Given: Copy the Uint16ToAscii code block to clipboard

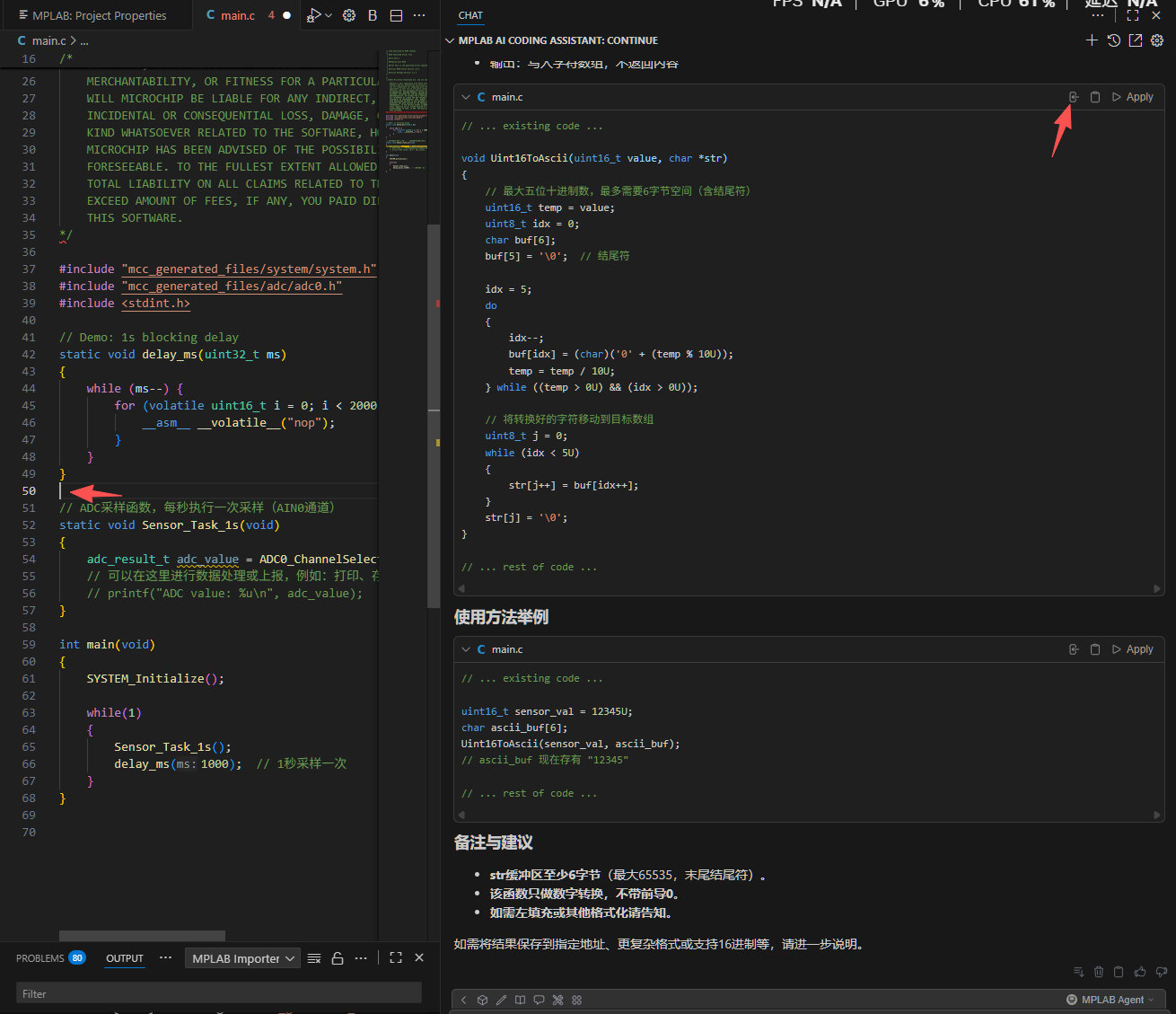Looking at the screenshot, I should tap(1095, 97).
